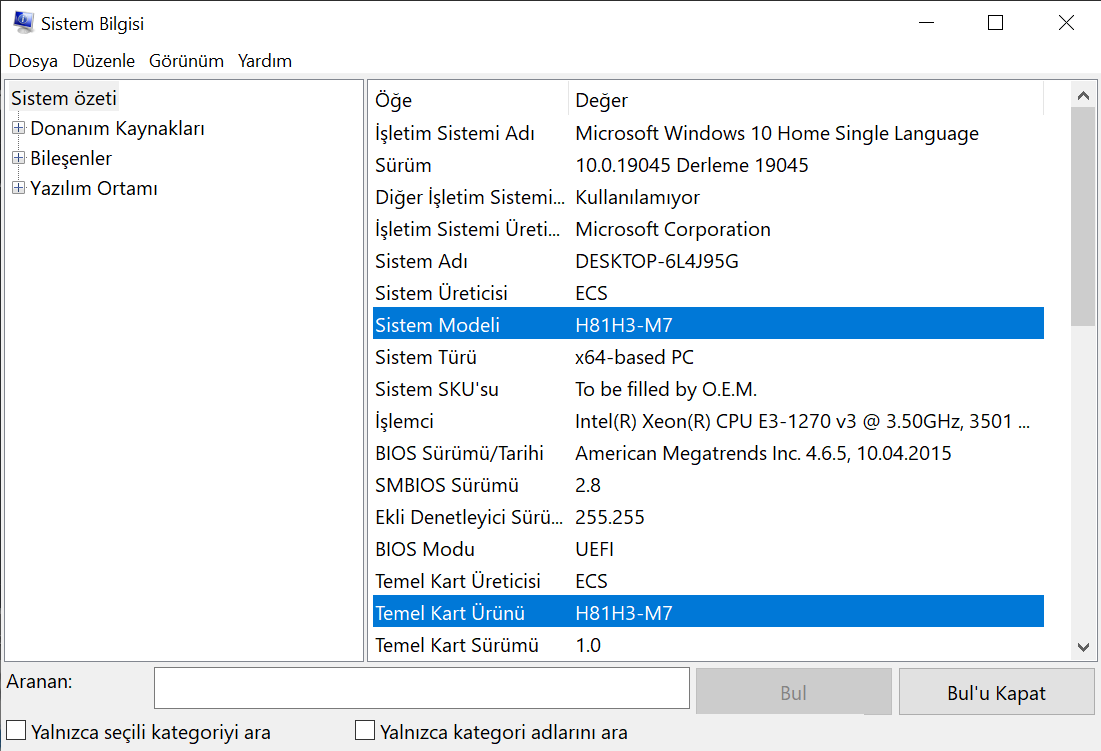1101x751 pixels.
Task: Click the Sistem Bilgisi app icon in title bar
Action: 22,22
